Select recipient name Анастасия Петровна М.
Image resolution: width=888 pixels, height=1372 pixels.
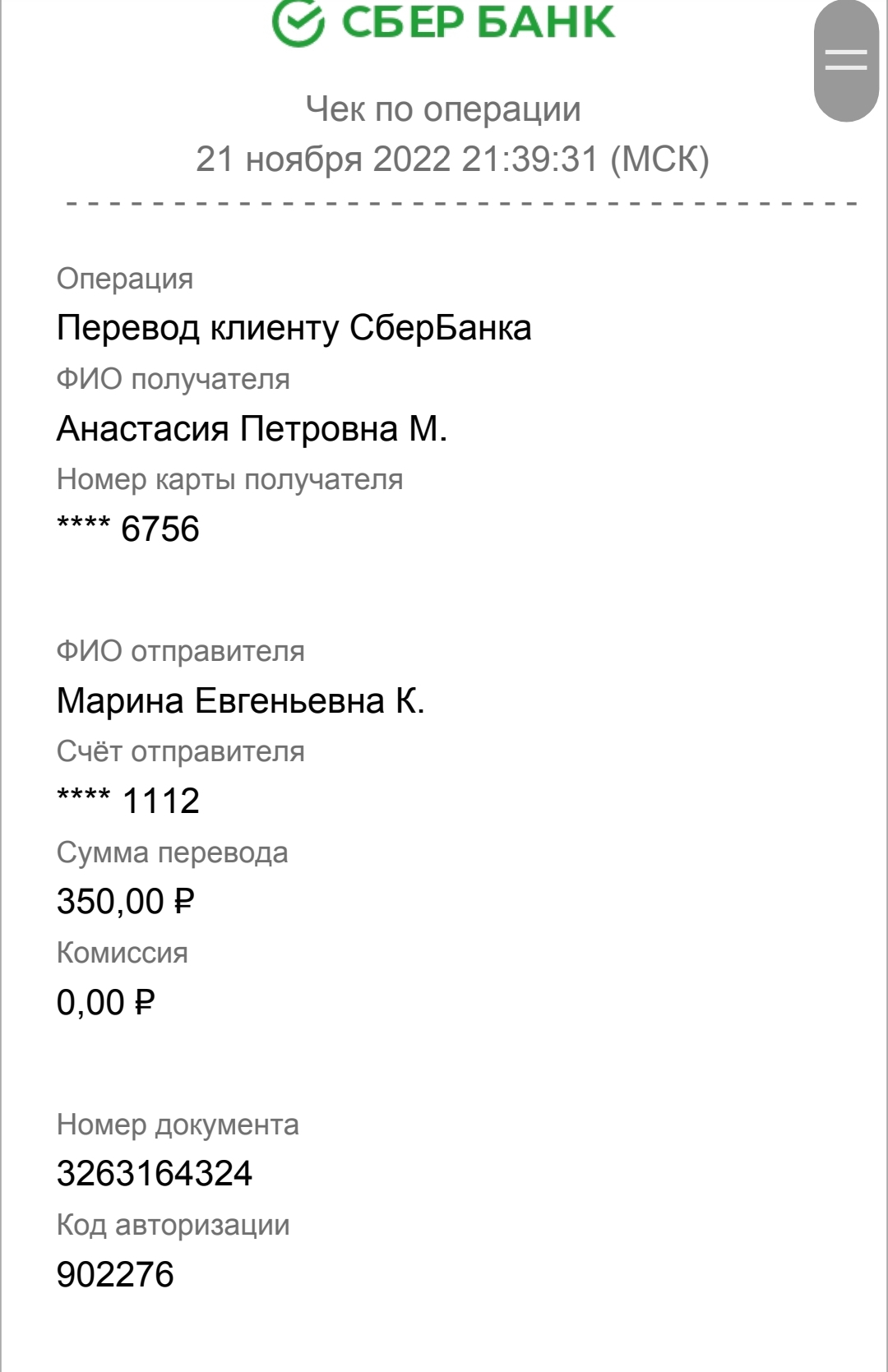point(252,428)
